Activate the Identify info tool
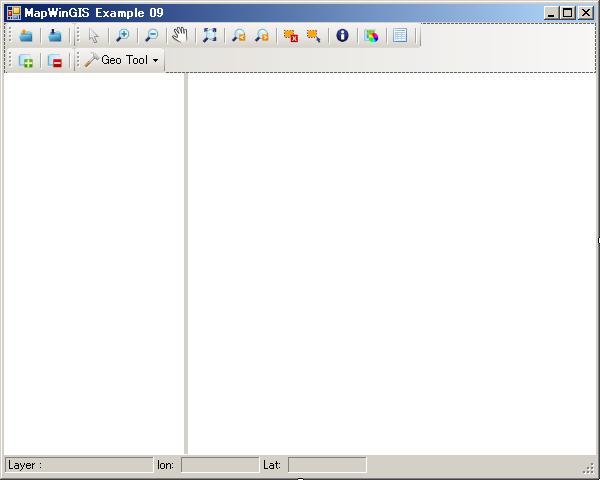This screenshot has height=480, width=600. (343, 36)
